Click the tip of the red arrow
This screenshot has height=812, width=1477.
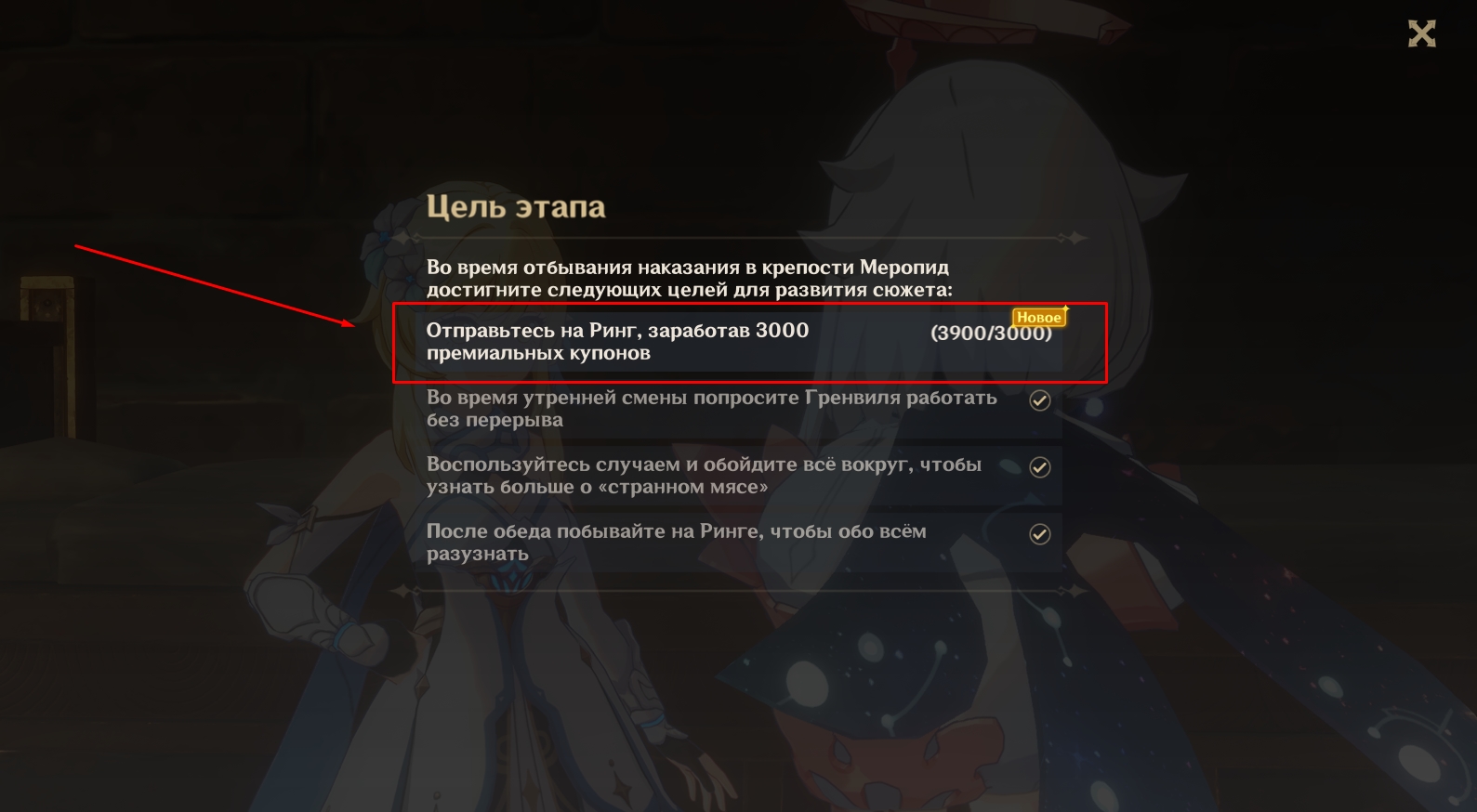click(353, 325)
